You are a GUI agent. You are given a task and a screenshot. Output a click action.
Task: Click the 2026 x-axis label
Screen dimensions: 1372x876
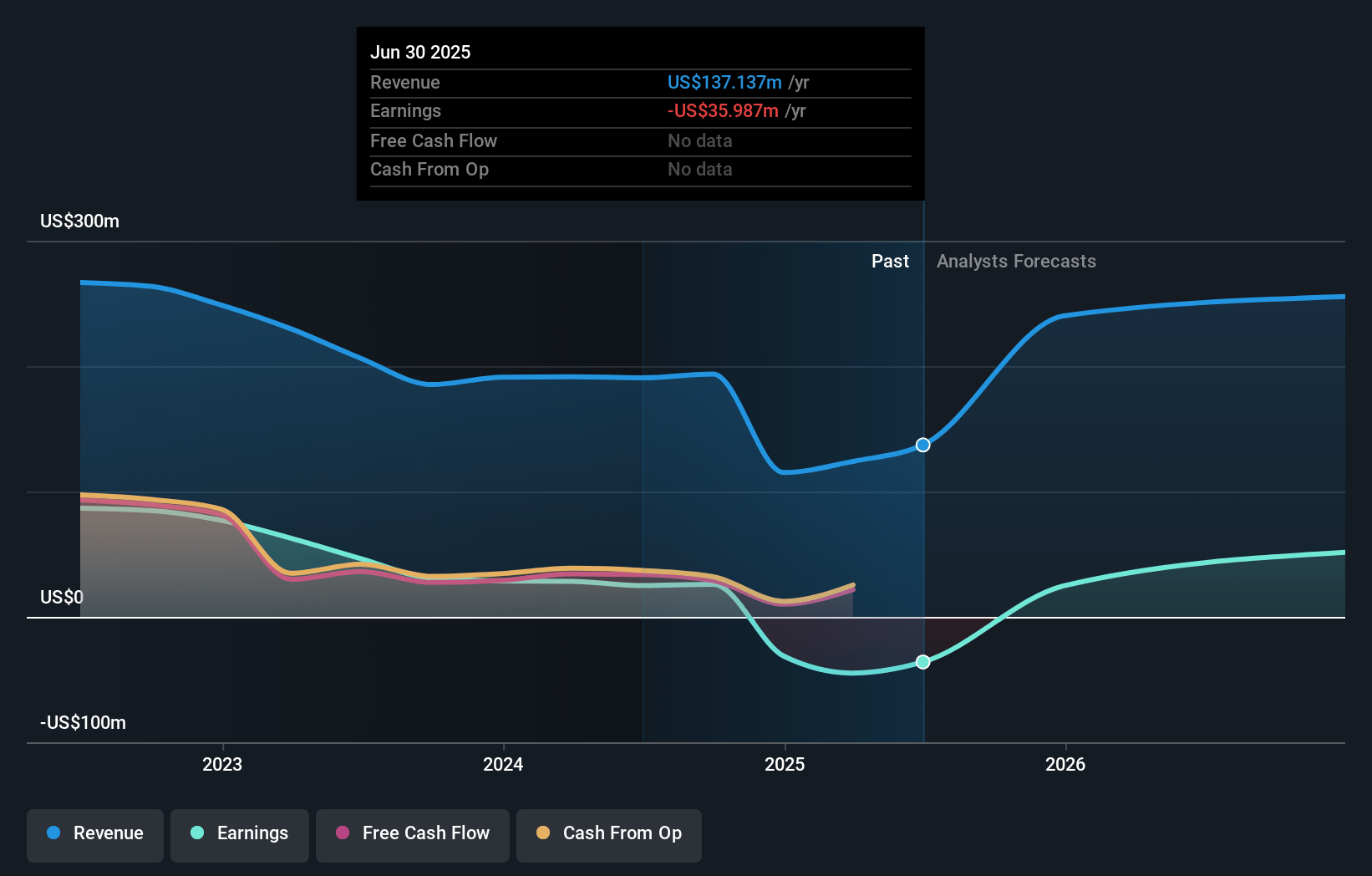[x=1065, y=764]
